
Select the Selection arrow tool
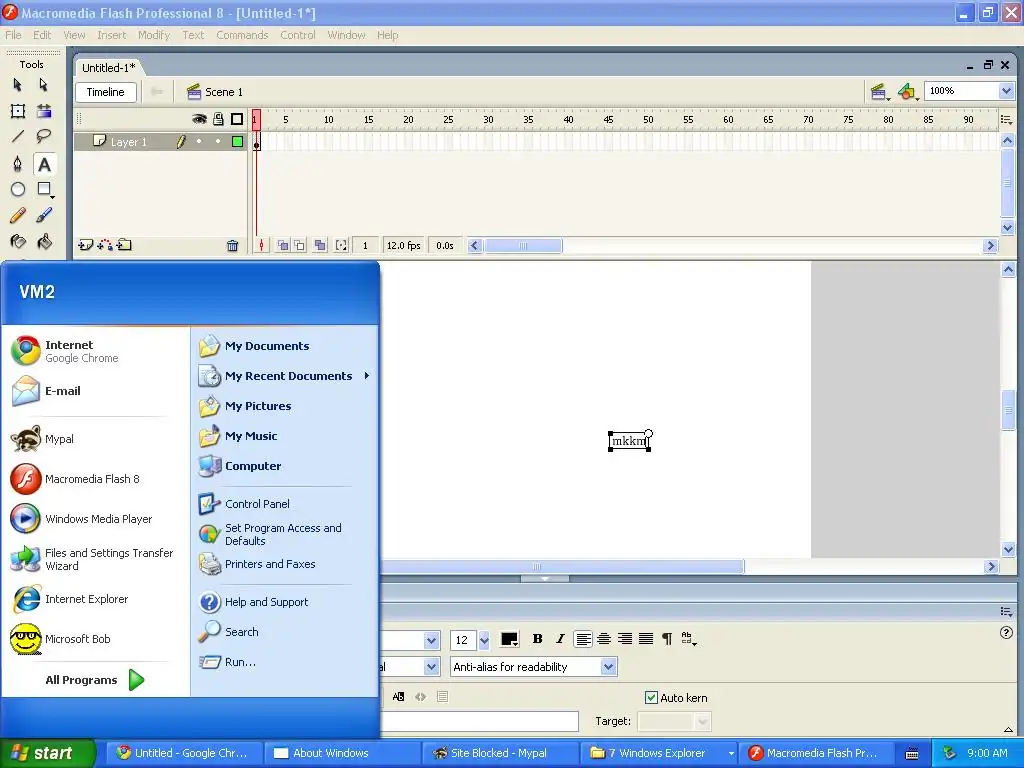(18, 85)
